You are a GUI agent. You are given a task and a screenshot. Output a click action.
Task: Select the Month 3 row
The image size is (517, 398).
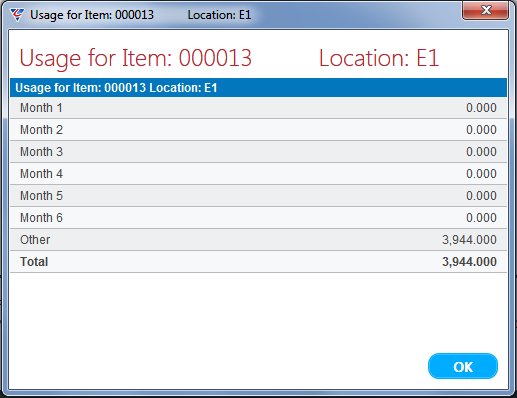click(258, 152)
